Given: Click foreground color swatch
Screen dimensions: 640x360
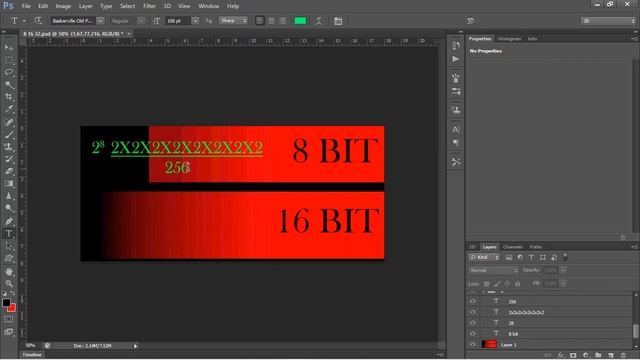Looking at the screenshot, I should pos(6,302).
